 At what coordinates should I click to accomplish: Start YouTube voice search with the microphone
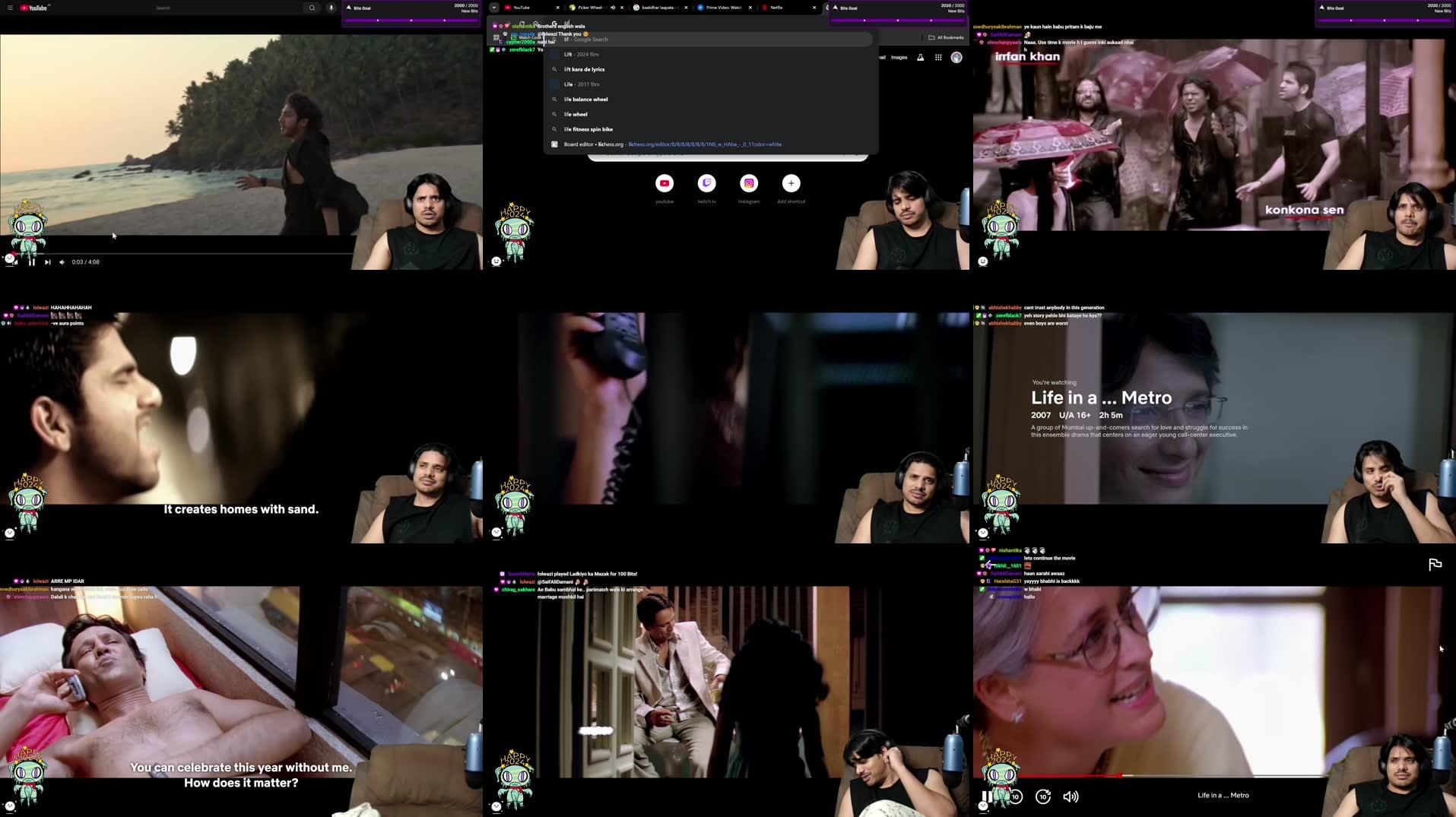pos(331,8)
